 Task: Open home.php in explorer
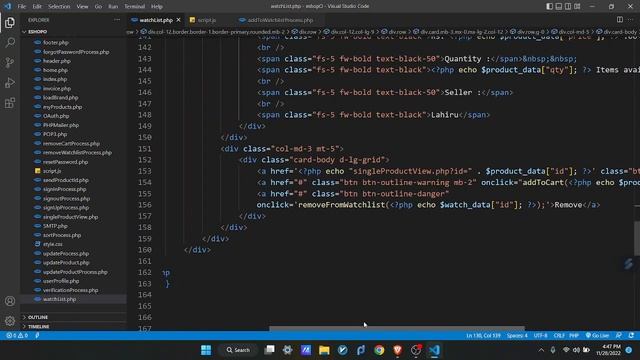tap(55, 70)
